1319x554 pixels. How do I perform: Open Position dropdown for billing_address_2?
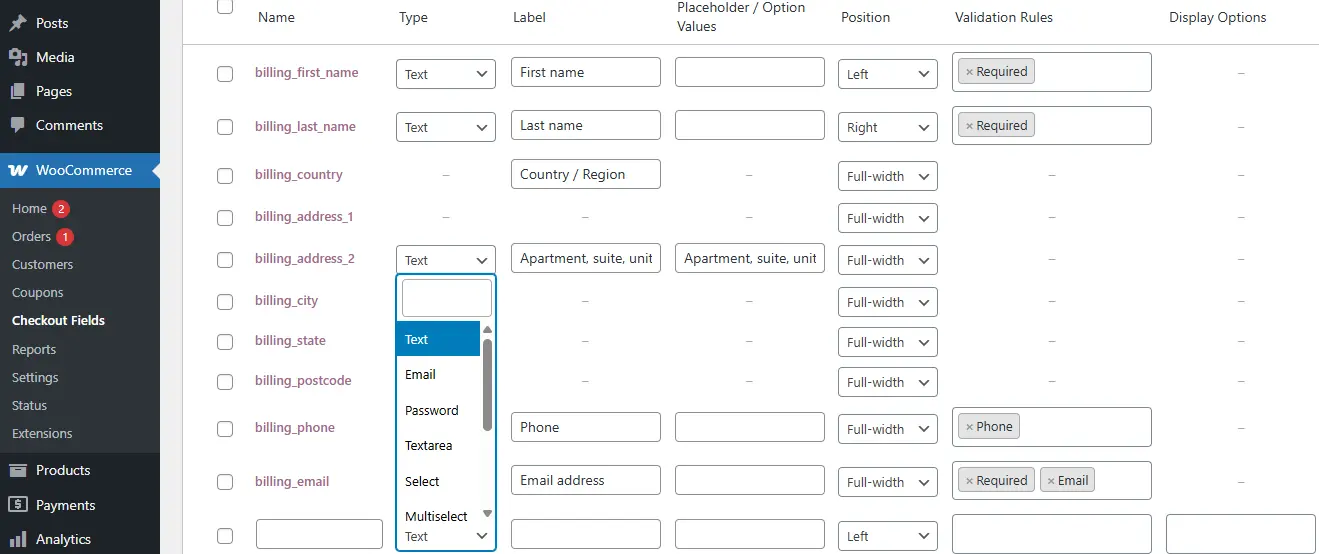pos(888,260)
